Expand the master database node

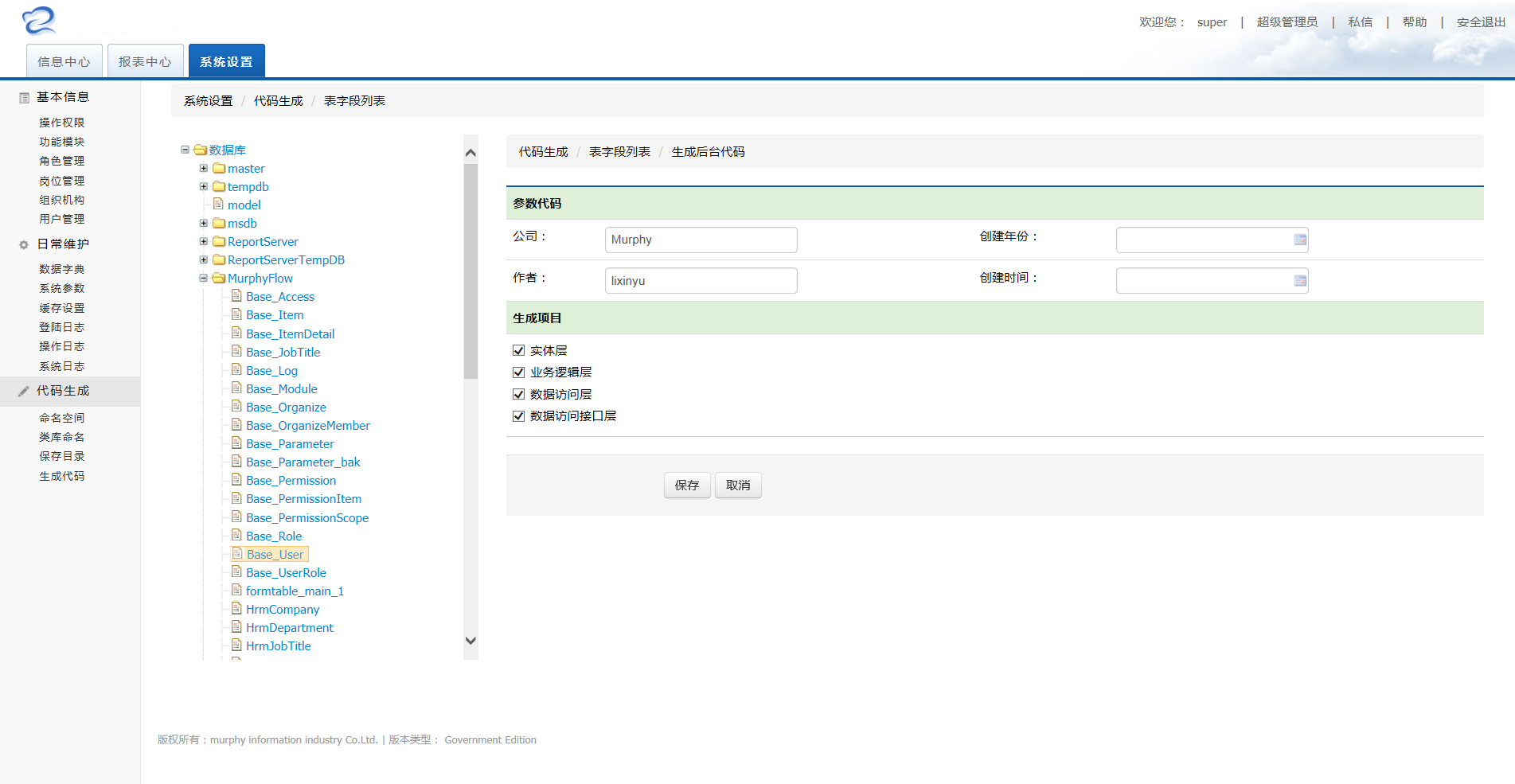[203, 168]
